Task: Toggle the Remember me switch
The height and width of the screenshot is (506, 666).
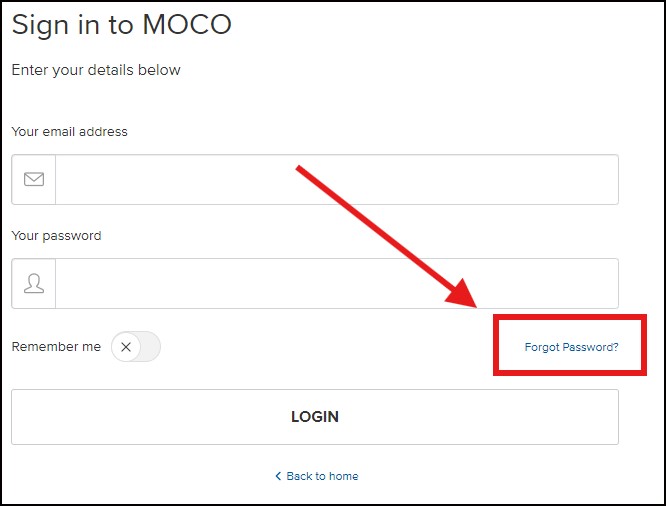Action: [x=136, y=347]
